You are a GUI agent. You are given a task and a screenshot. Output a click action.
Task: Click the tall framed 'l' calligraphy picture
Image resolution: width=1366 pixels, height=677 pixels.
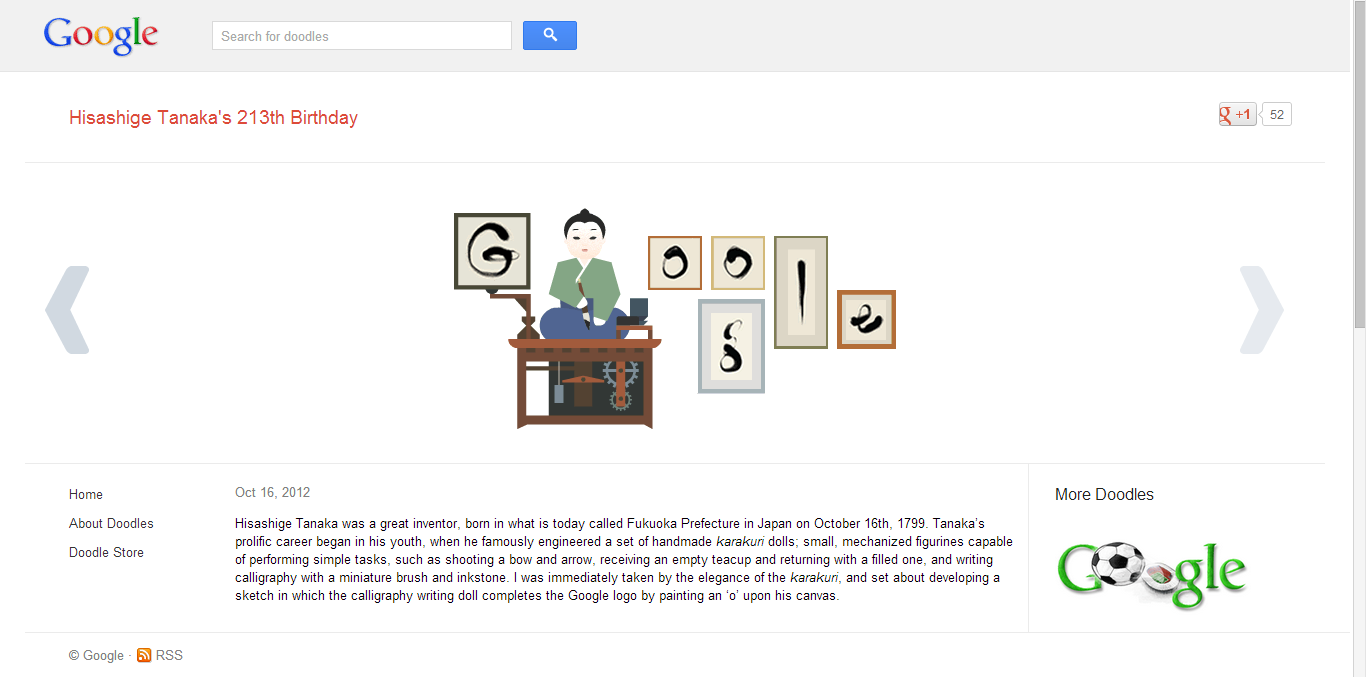coord(801,292)
